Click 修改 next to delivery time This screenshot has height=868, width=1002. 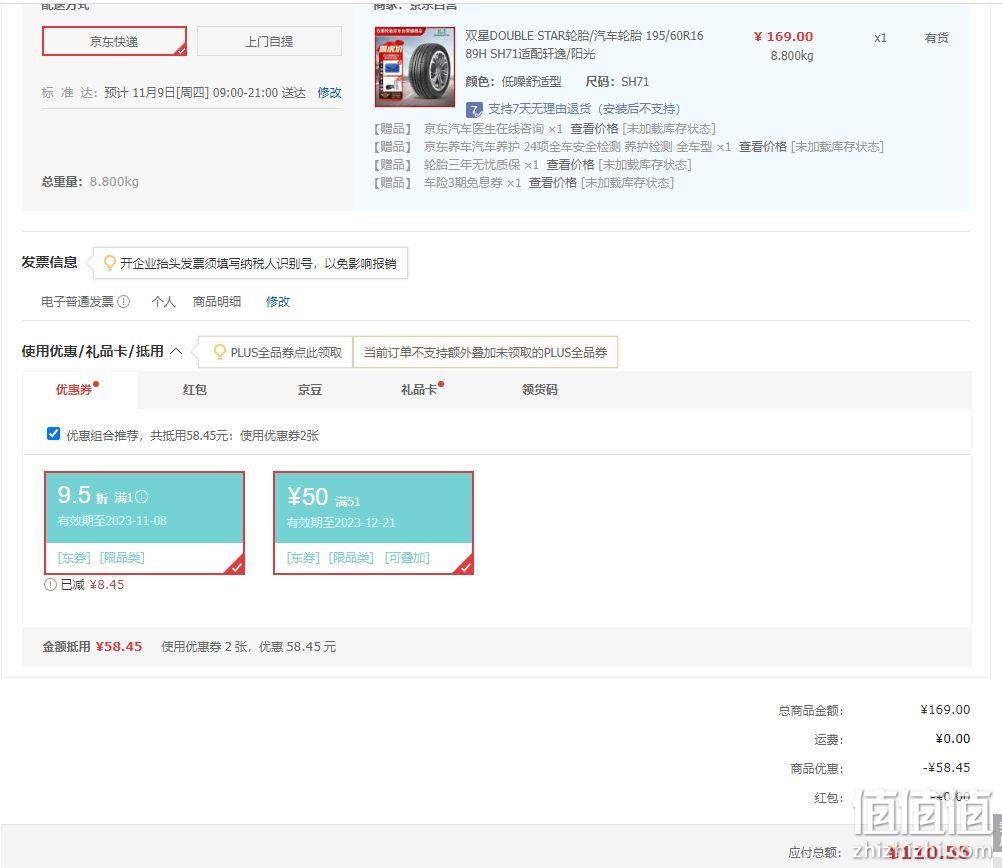pyautogui.click(x=329, y=93)
